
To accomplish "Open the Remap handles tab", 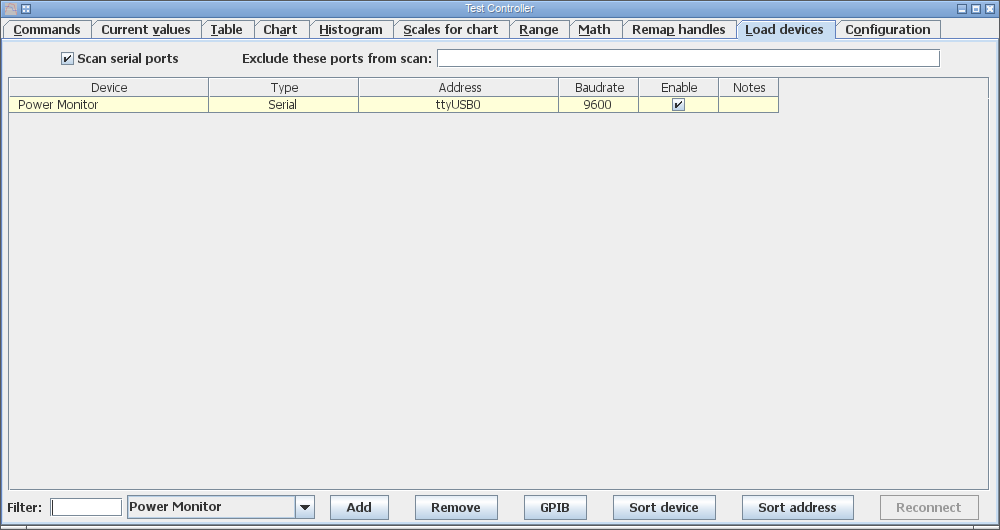I will tap(679, 29).
